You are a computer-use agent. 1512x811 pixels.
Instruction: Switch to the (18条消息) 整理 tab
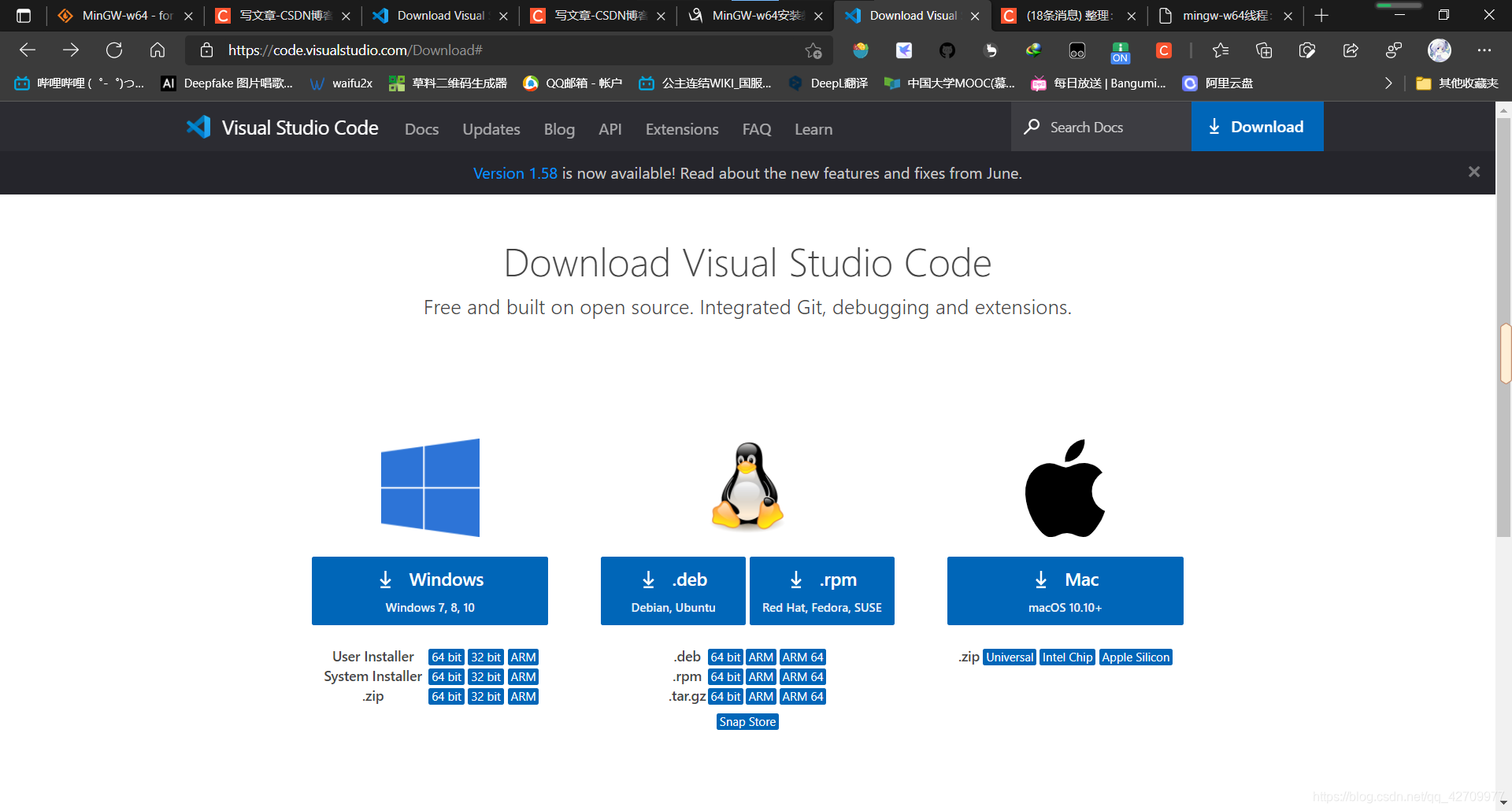click(x=1069, y=16)
